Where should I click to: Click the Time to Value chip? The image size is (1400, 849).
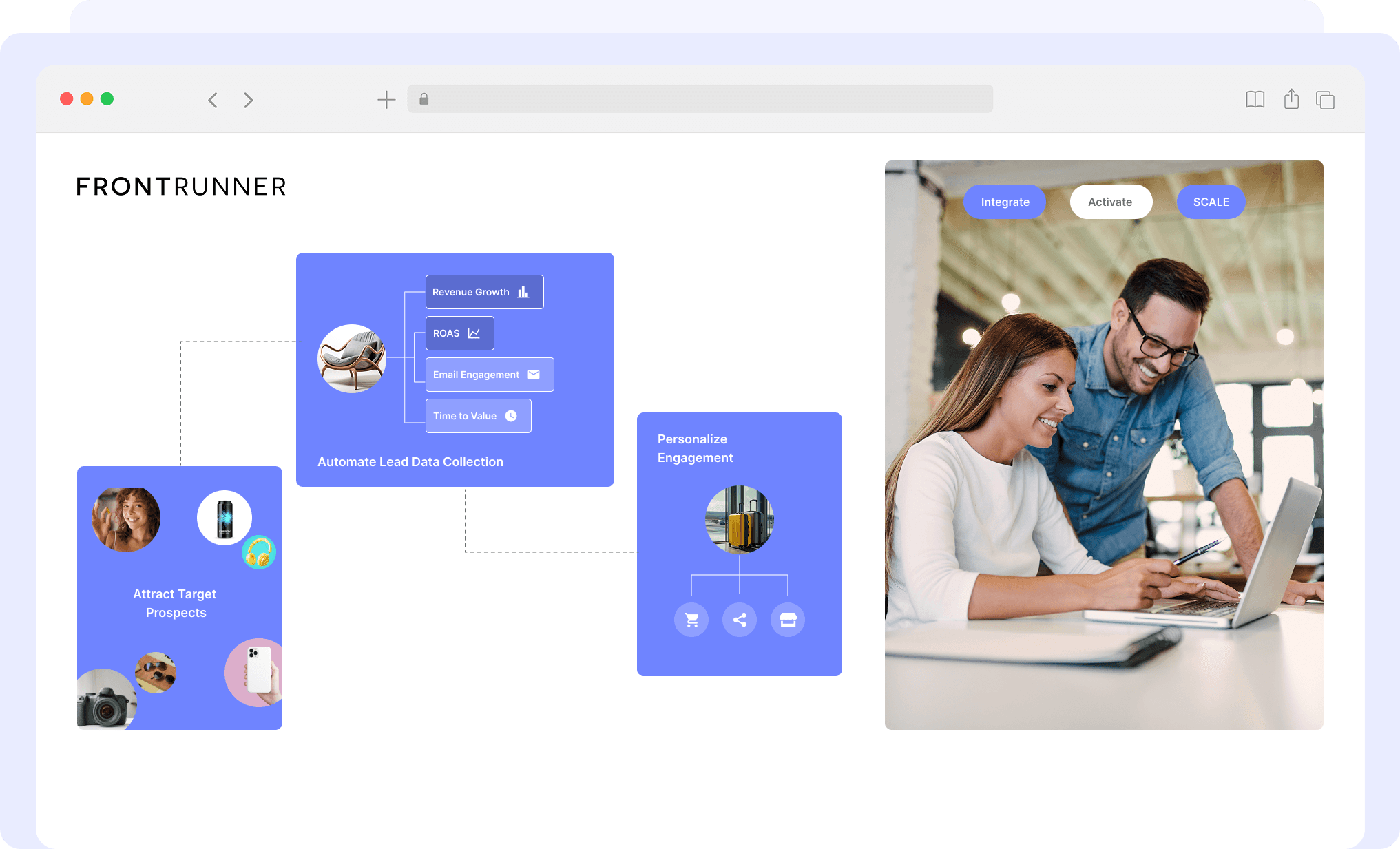pos(478,416)
